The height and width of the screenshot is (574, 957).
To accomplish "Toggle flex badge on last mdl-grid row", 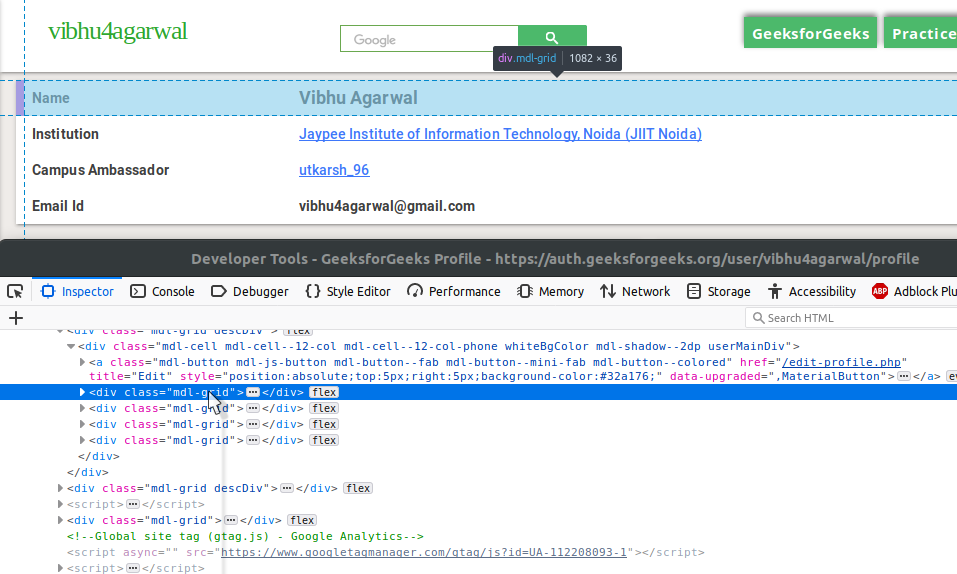I will click(x=302, y=520).
